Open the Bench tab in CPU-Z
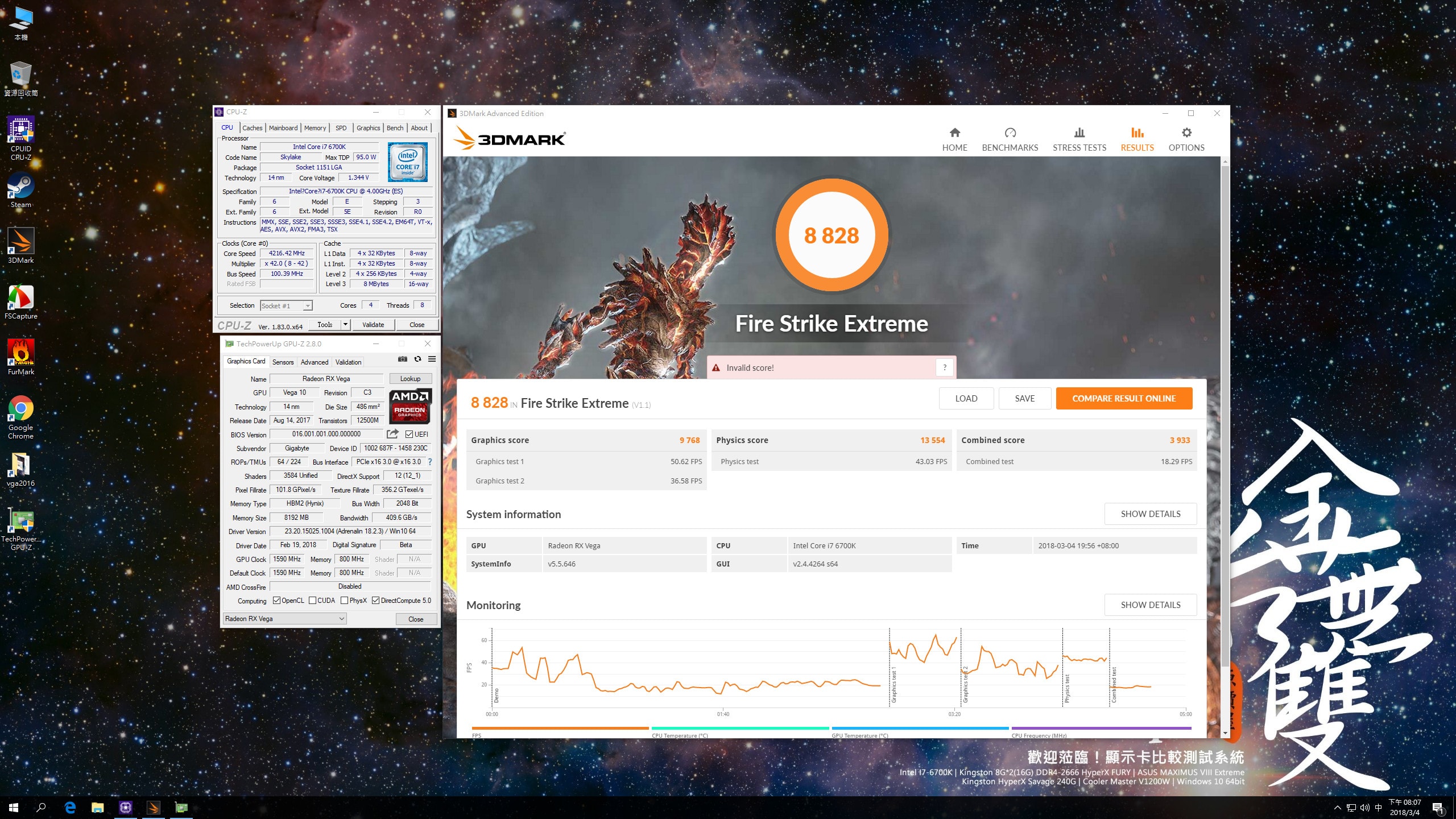 (x=395, y=128)
